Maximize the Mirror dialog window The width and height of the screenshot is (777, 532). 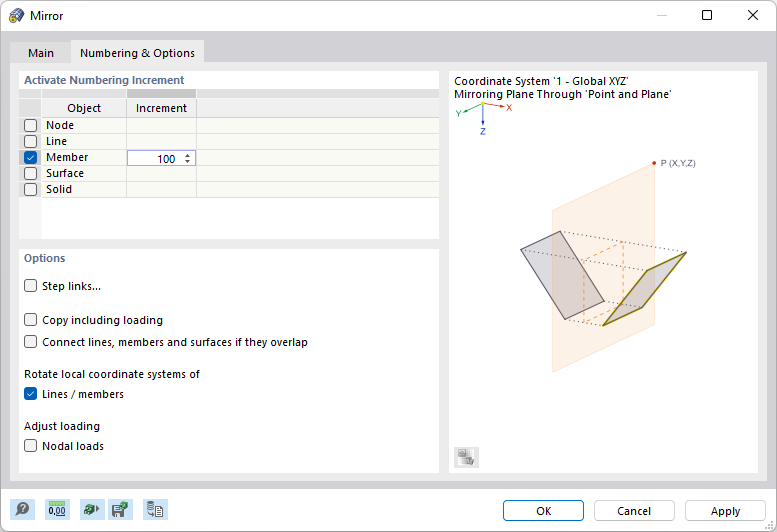click(707, 16)
